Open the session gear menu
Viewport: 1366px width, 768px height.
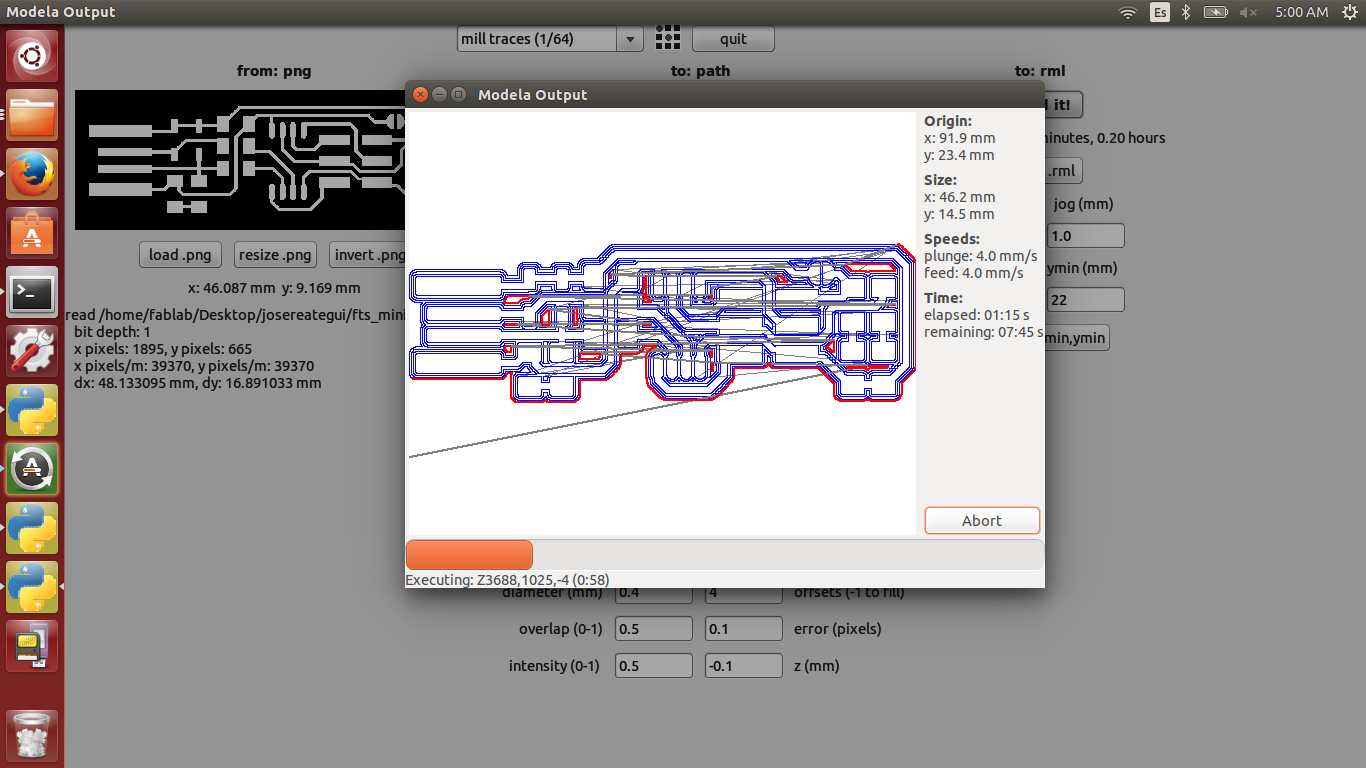coord(1350,12)
